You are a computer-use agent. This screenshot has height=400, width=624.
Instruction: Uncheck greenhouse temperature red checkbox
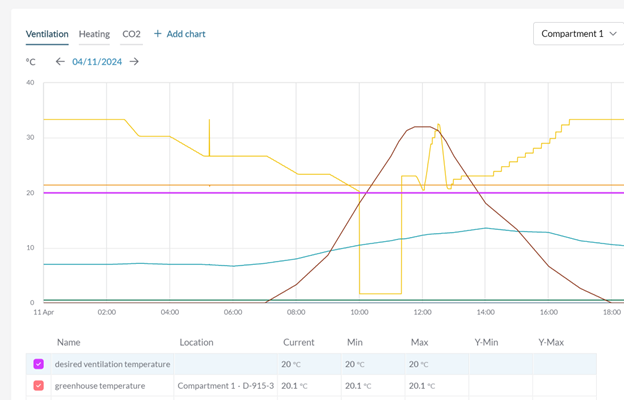[x=38, y=385]
